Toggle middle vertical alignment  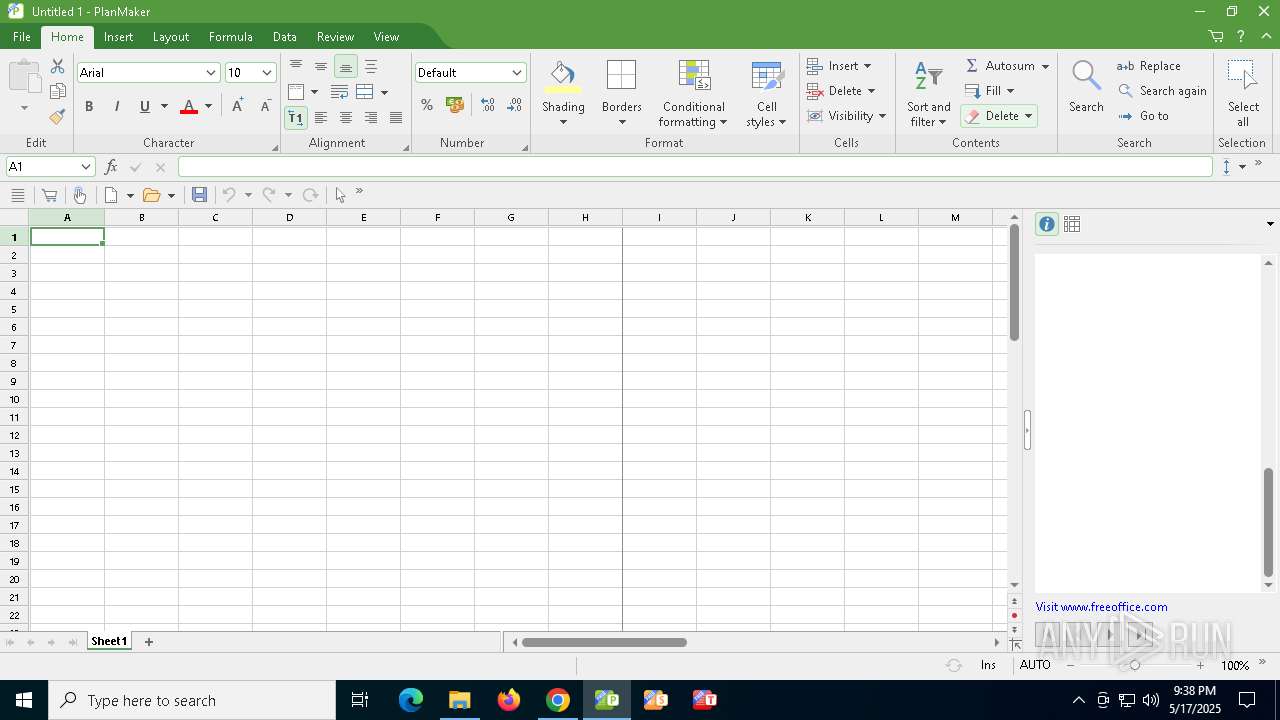coord(320,66)
